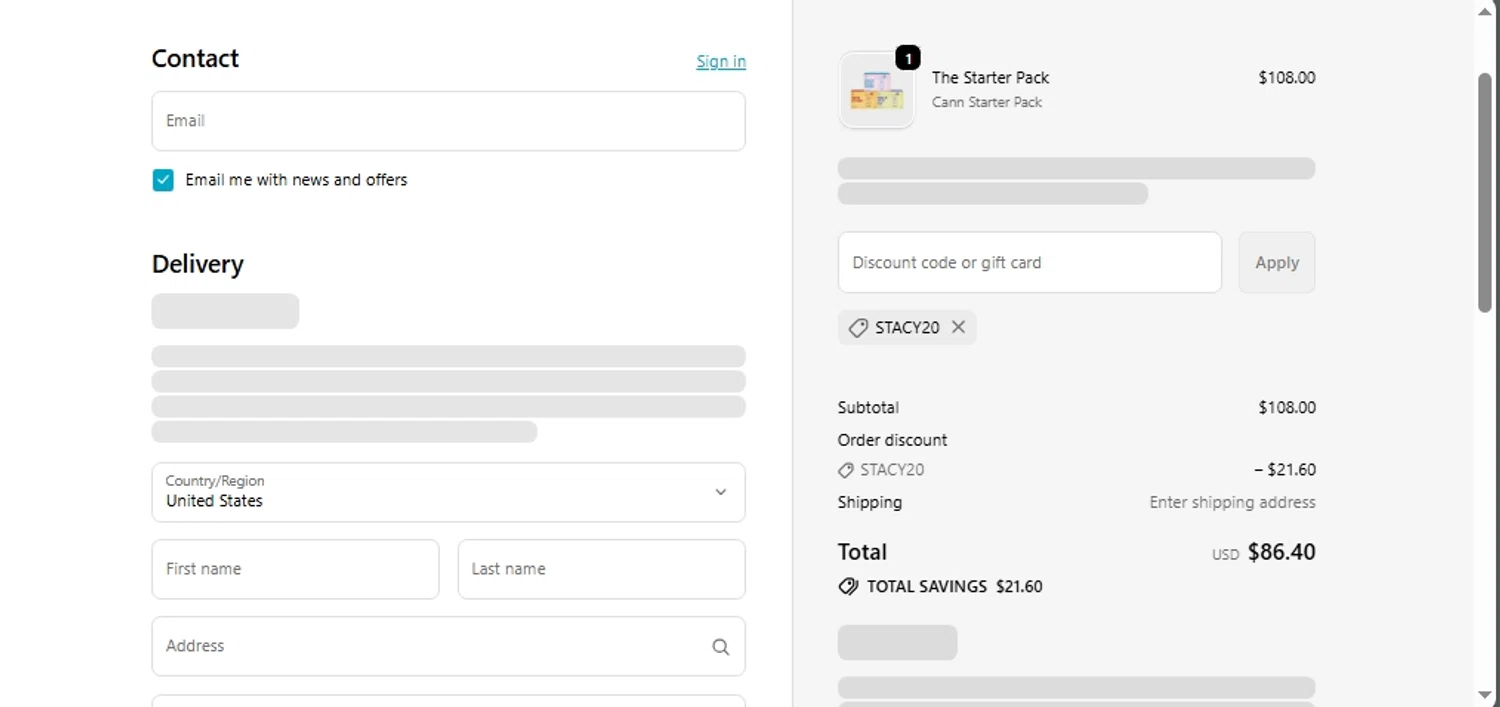Click the Sign in link
Screen dimensions: 1500x707
coord(721,61)
